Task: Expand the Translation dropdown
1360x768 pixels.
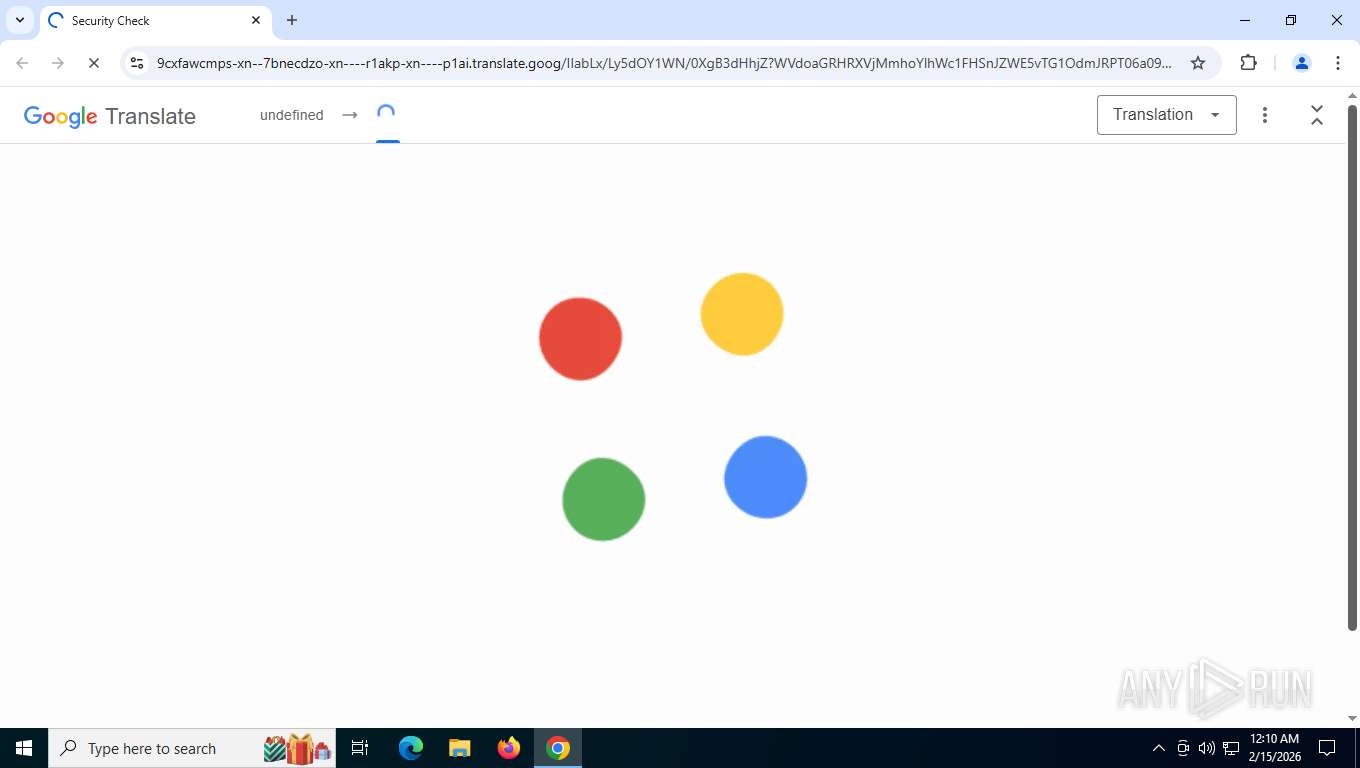Action: pos(1167,115)
